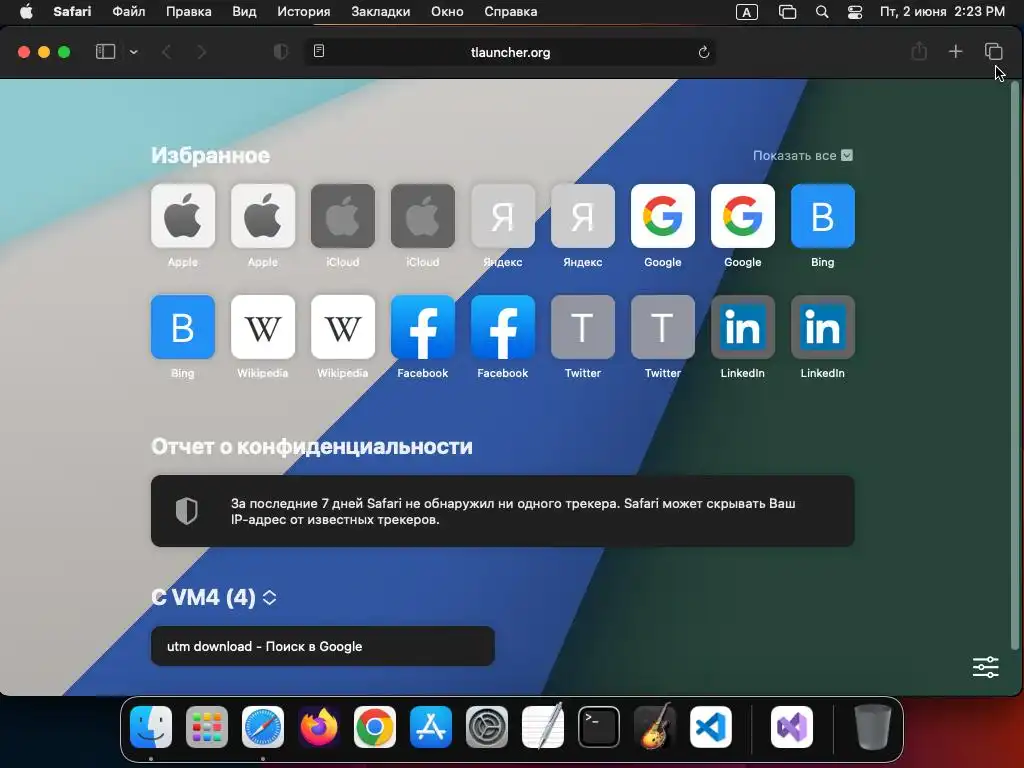This screenshot has height=768, width=1024.
Task: Open the first Twitter favorite
Action: click(x=583, y=327)
